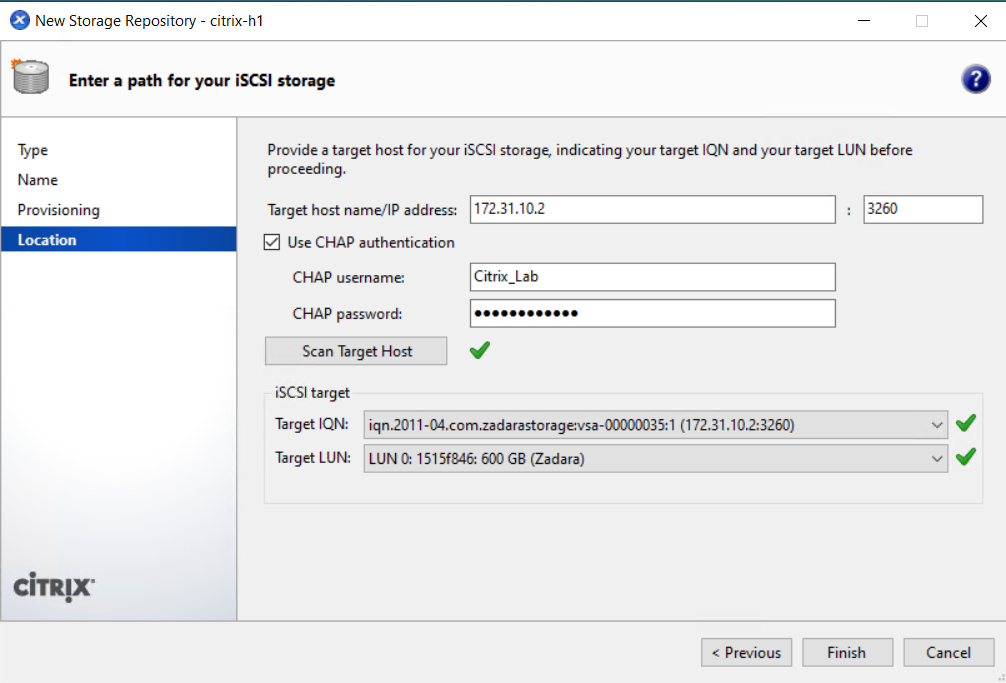Select the Location step in the sidebar
This screenshot has height=683, width=1006.
(x=119, y=239)
